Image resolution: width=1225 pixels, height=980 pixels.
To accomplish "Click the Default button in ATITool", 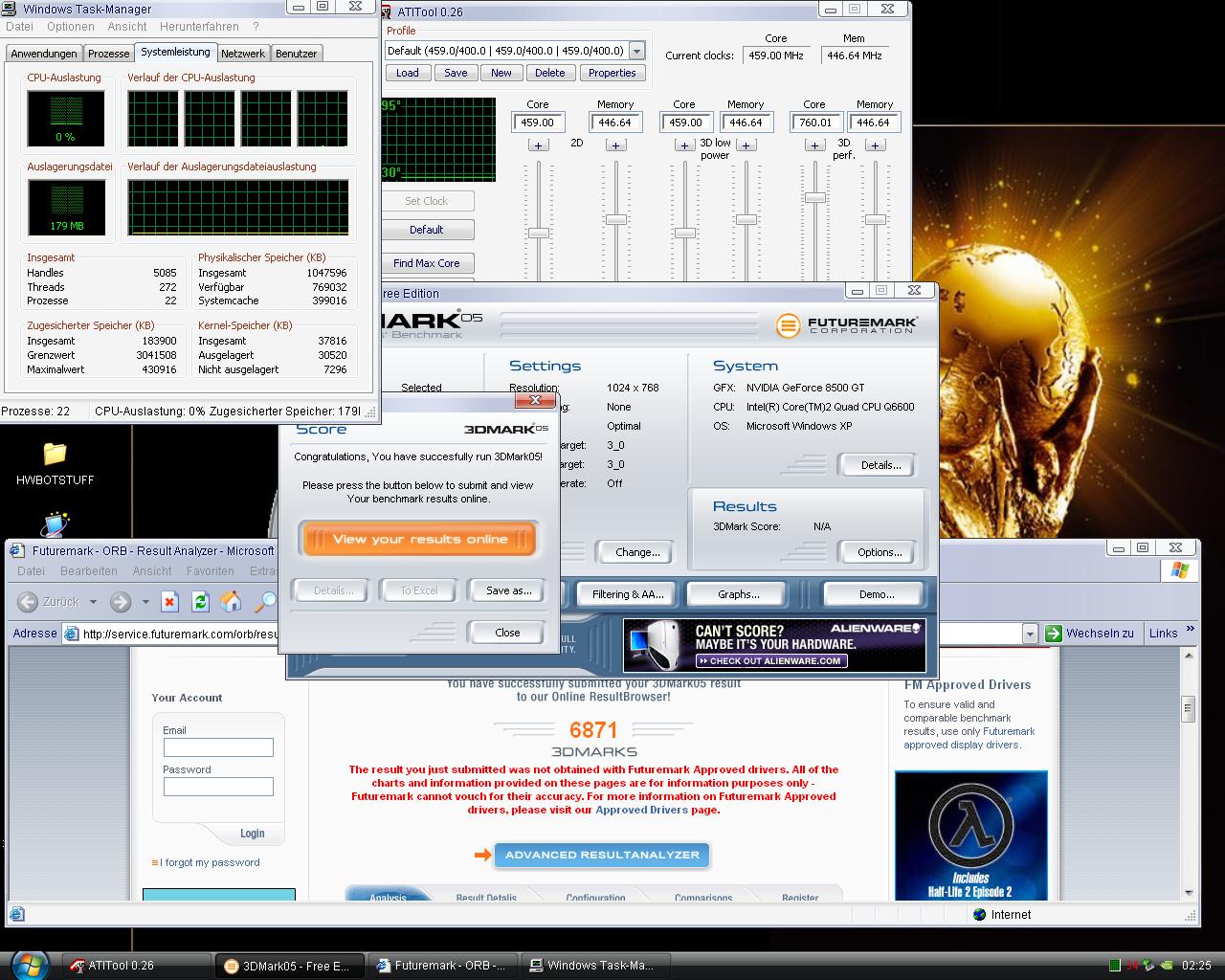I will [x=427, y=230].
